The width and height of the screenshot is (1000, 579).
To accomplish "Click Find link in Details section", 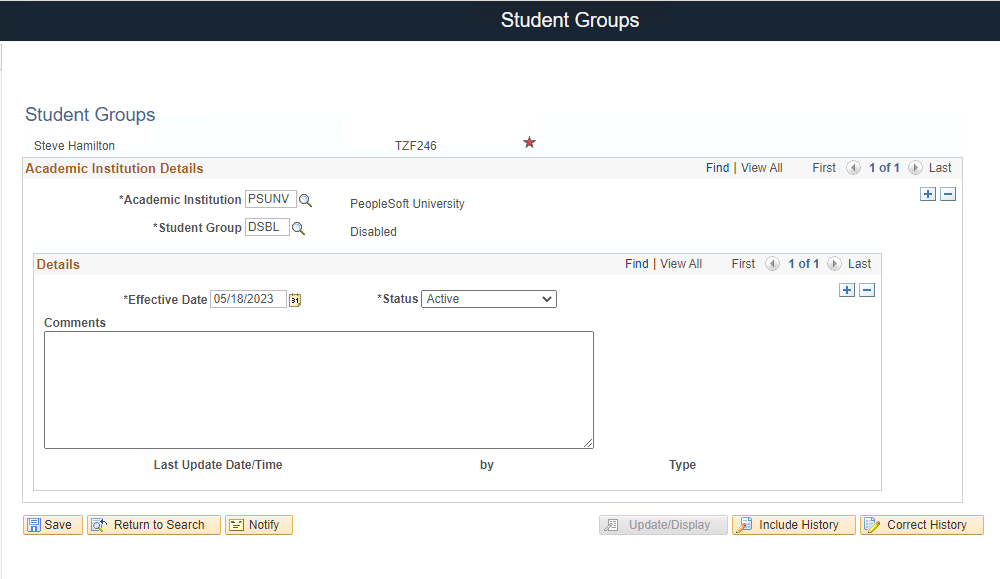I will 636,264.
